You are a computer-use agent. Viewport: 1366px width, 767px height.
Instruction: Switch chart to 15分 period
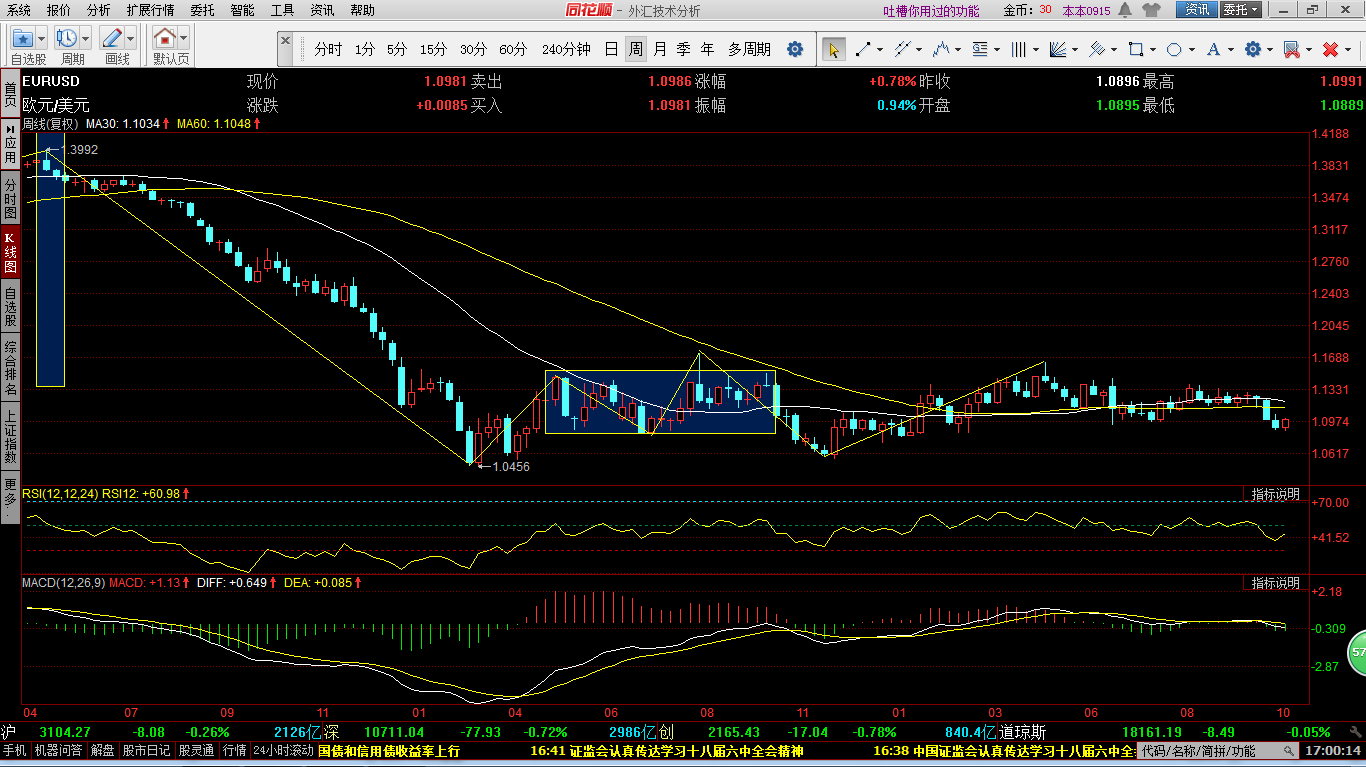(x=433, y=49)
